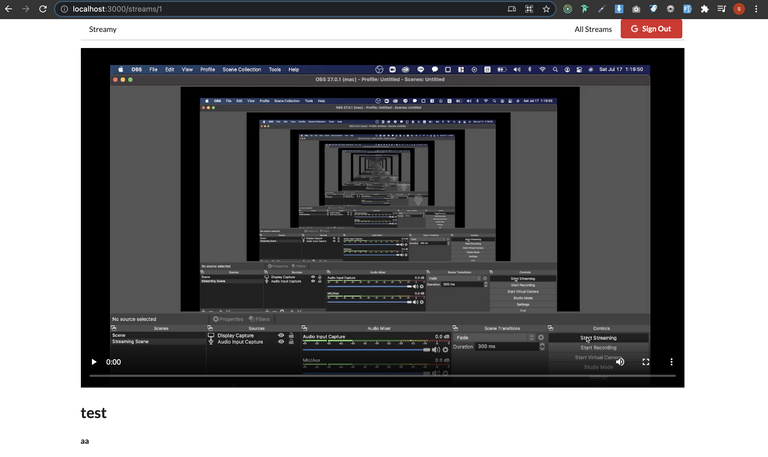Screen dimensions: 768x457
Task: Open the QR code icon in address bar
Action: [529, 9]
